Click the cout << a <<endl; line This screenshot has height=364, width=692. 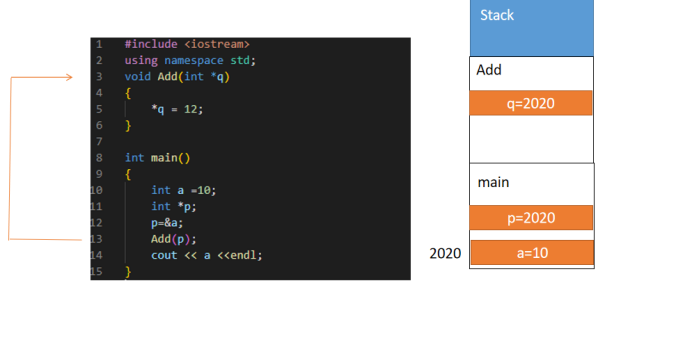[x=207, y=255]
